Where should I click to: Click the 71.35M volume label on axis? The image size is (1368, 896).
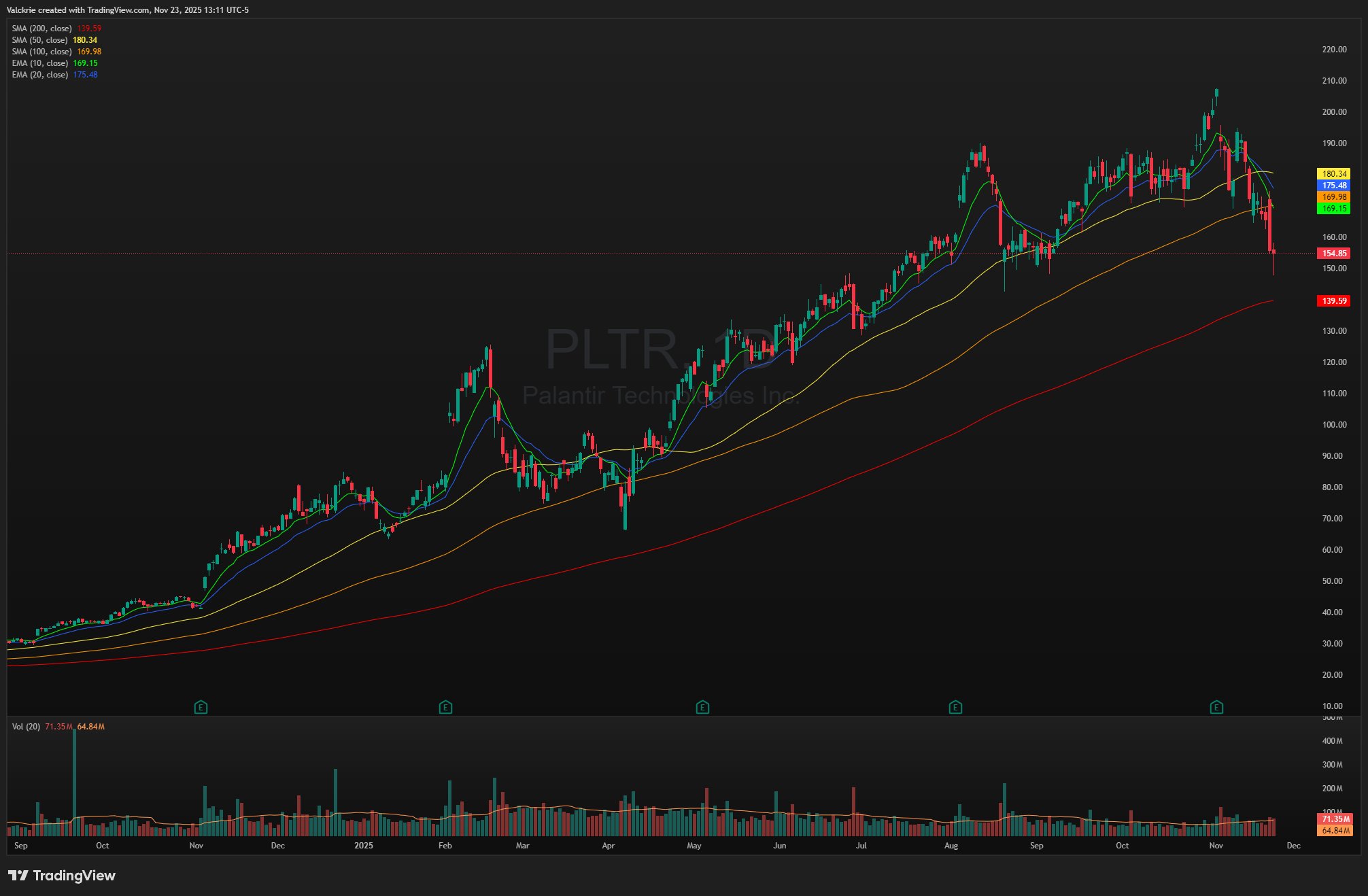1335,819
